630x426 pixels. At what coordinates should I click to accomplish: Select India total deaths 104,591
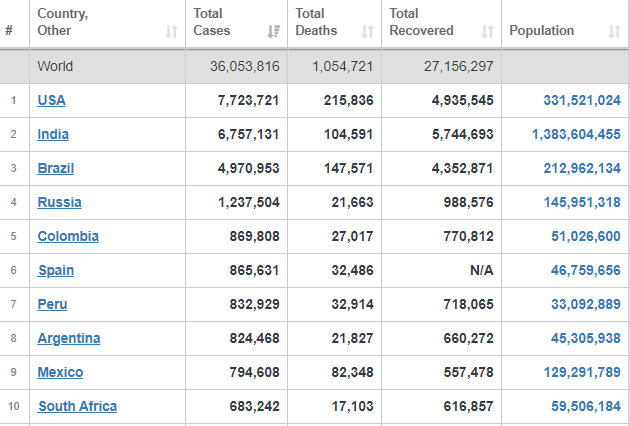coord(348,134)
